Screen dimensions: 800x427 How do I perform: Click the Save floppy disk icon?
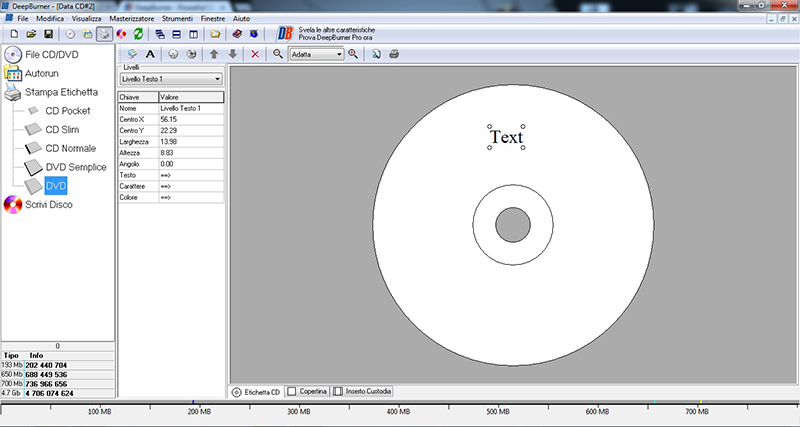click(x=47, y=34)
